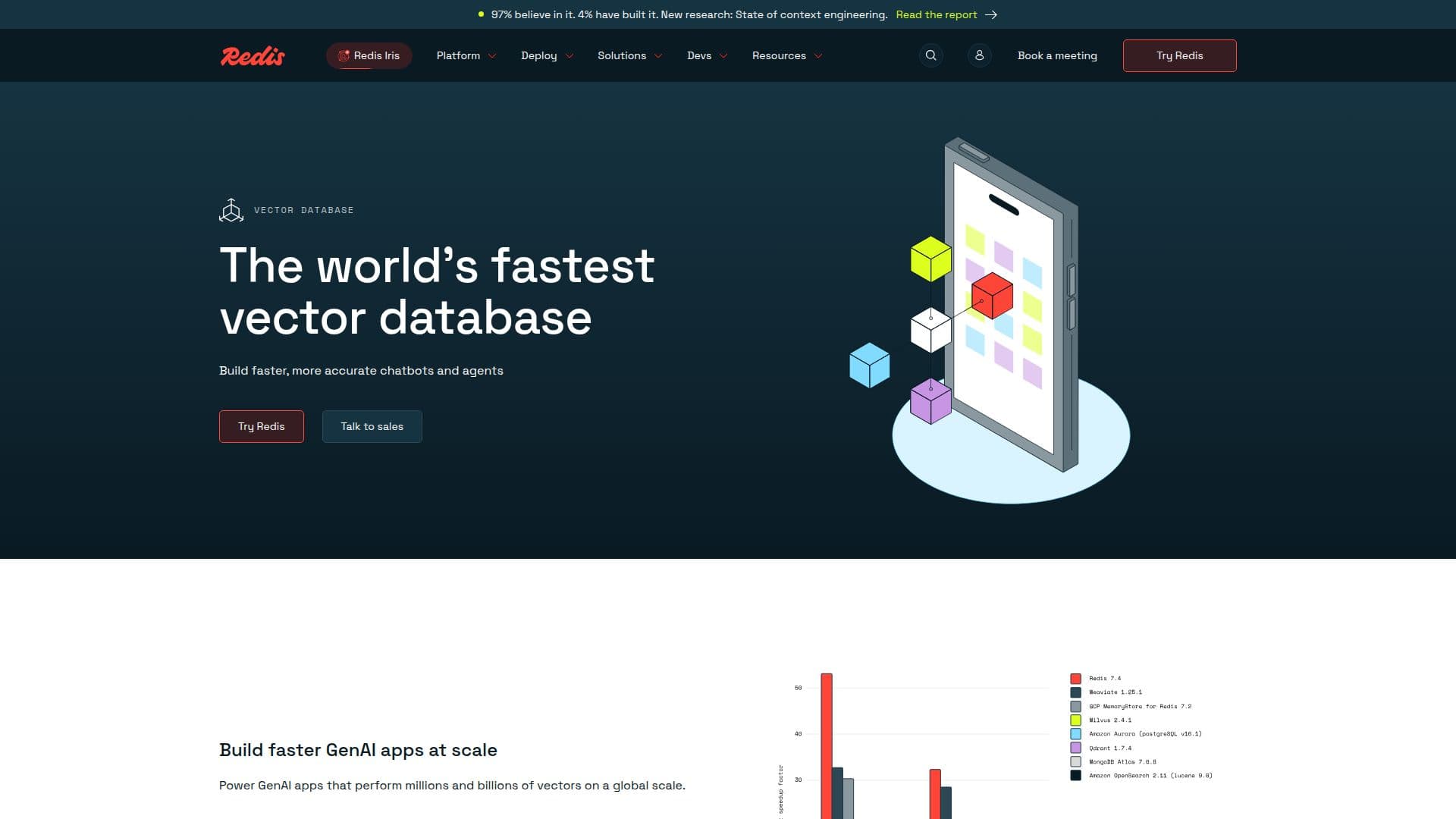
Task: Open the user account icon
Action: (x=979, y=55)
